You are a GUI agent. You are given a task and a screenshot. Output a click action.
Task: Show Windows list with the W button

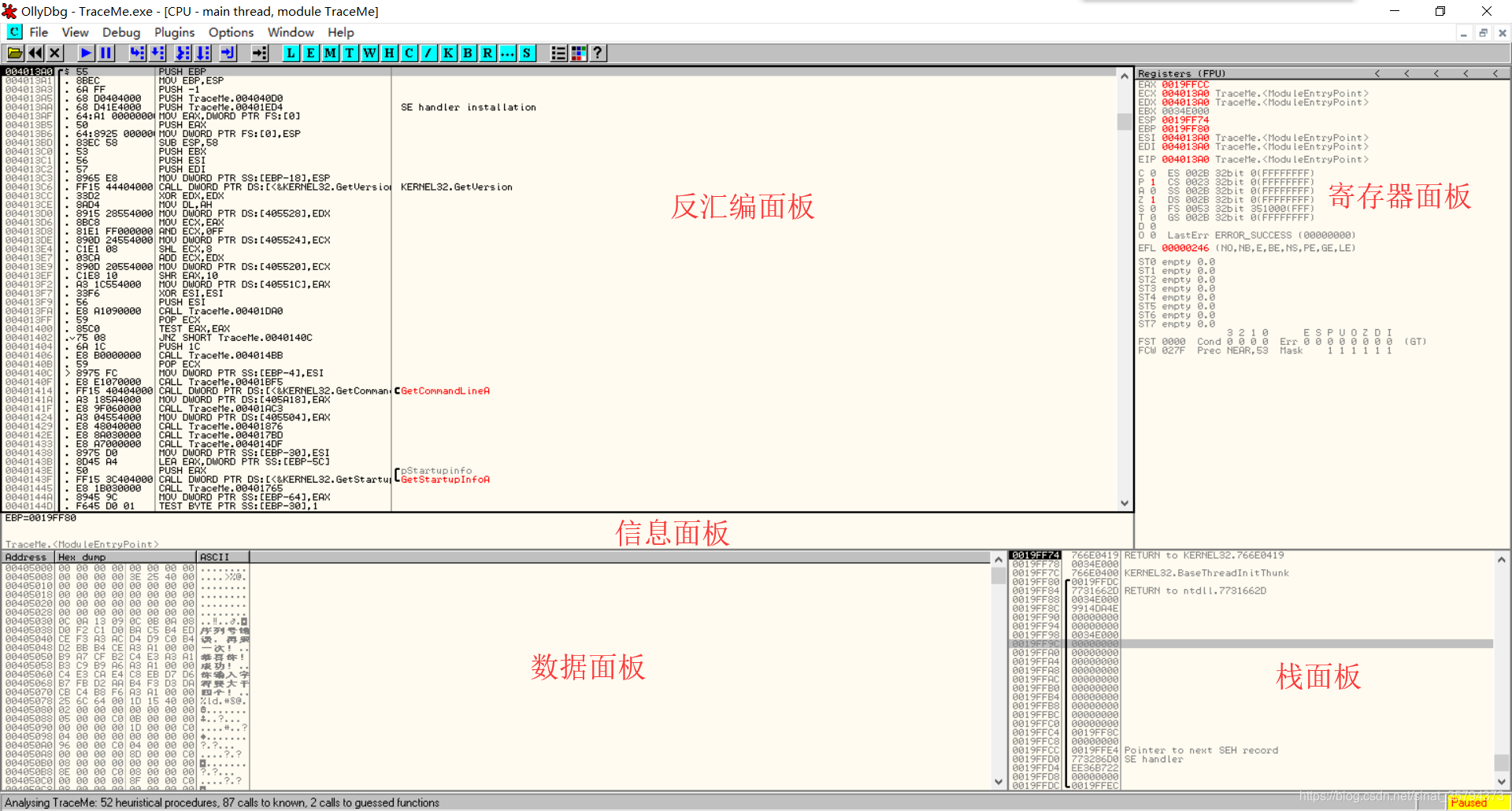369,53
